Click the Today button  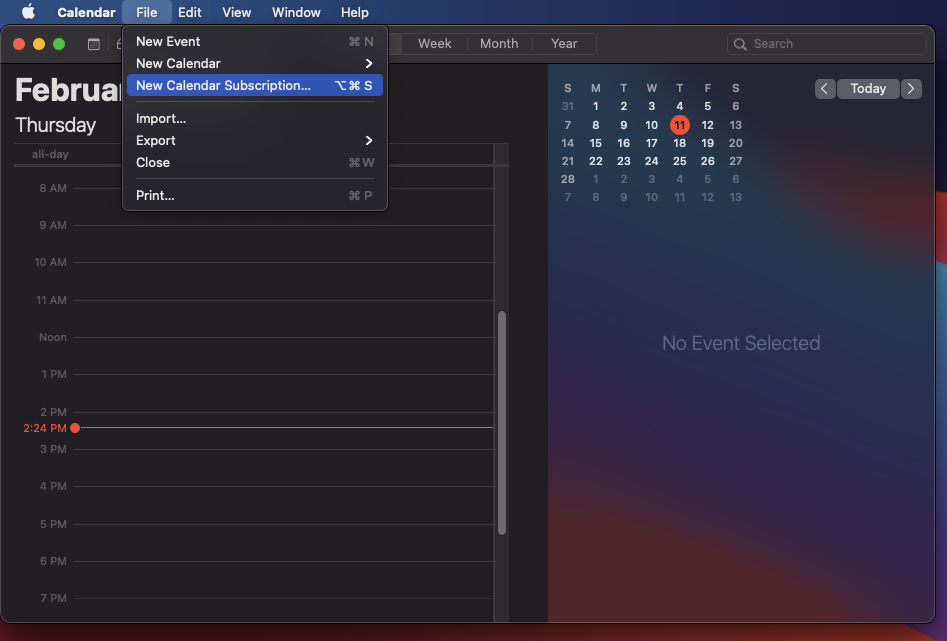pyautogui.click(x=868, y=89)
